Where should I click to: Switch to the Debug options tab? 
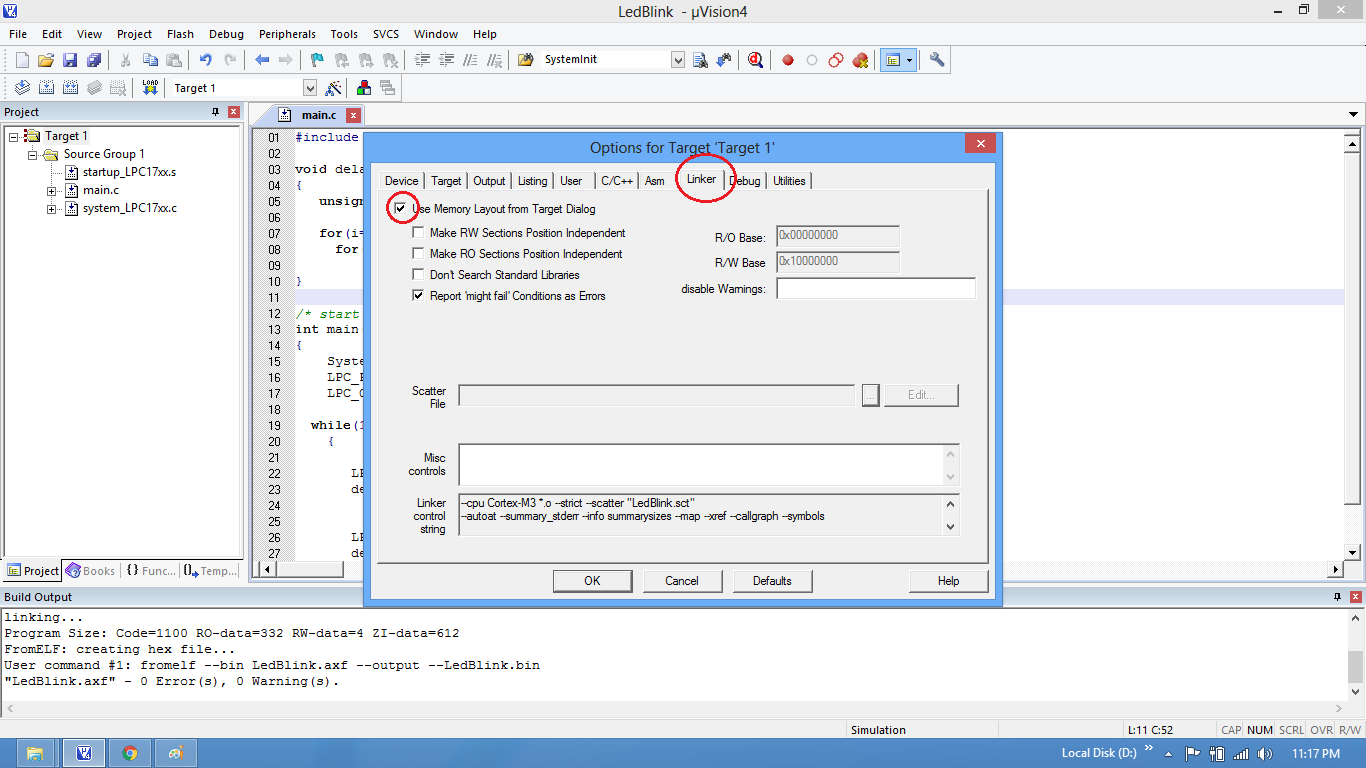[x=745, y=181]
